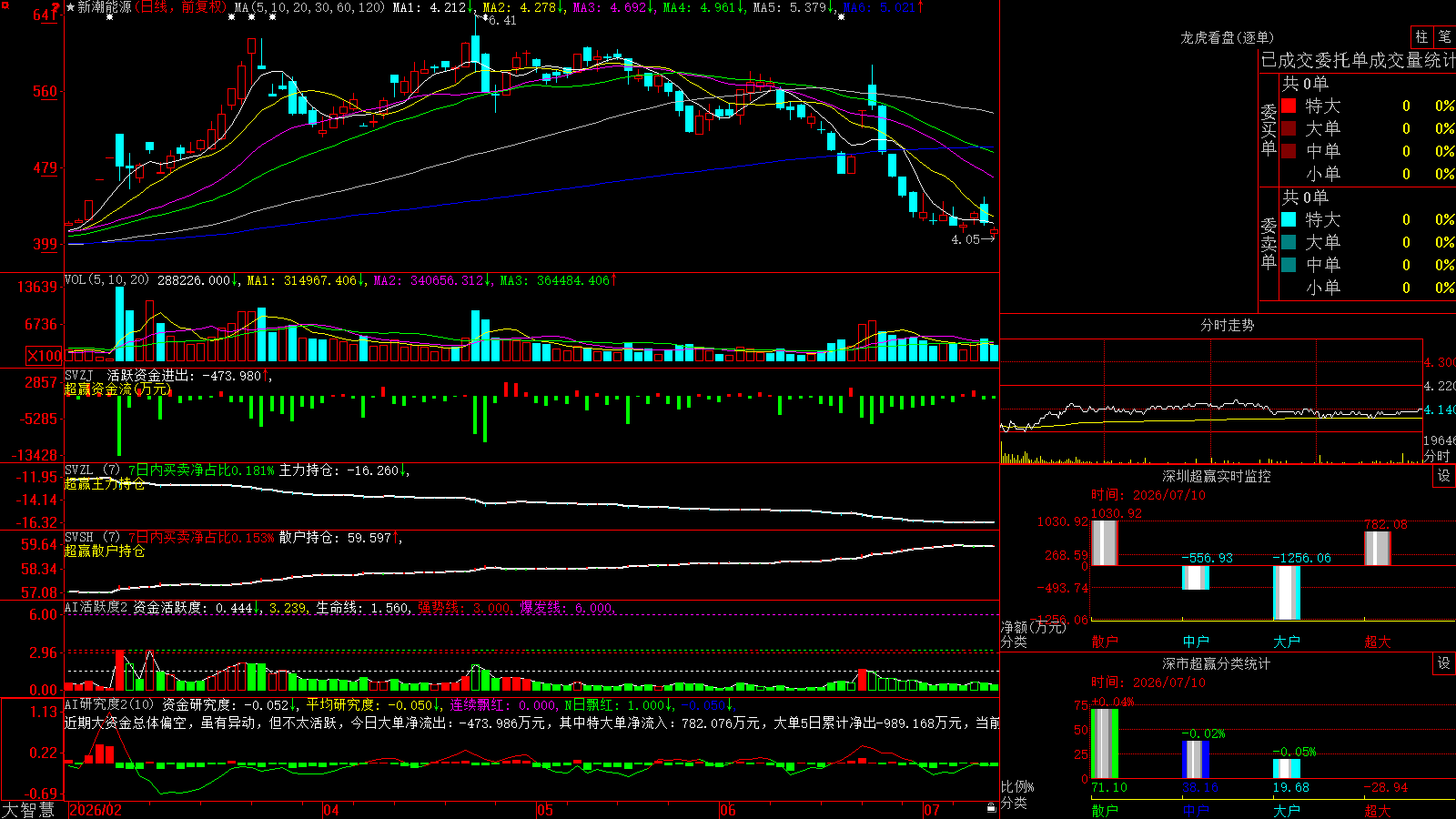Click the 散户持仓: 59.597 value
Viewport: 1456px width, 819px height.
(x=340, y=538)
